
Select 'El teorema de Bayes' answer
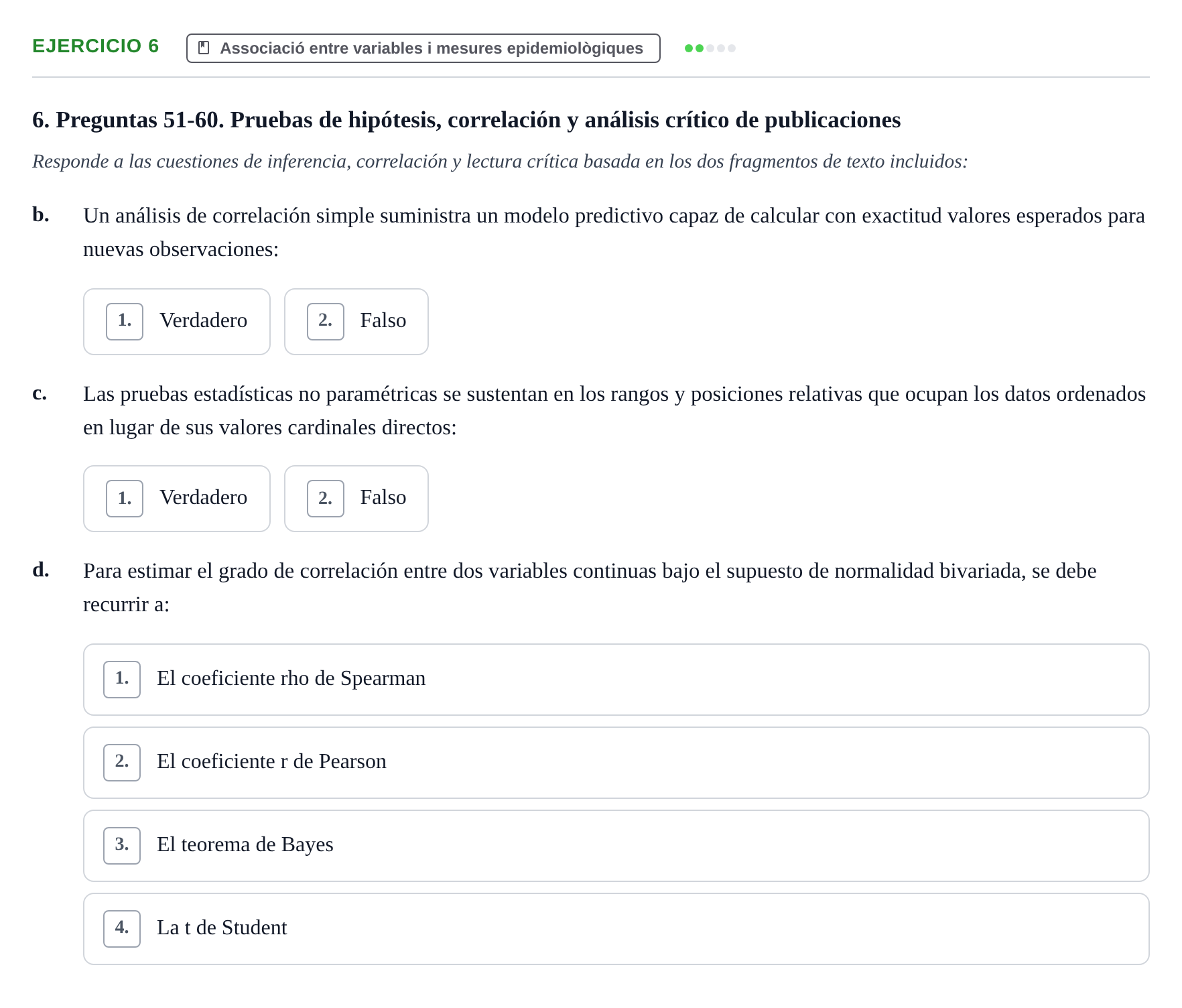pyautogui.click(x=616, y=846)
